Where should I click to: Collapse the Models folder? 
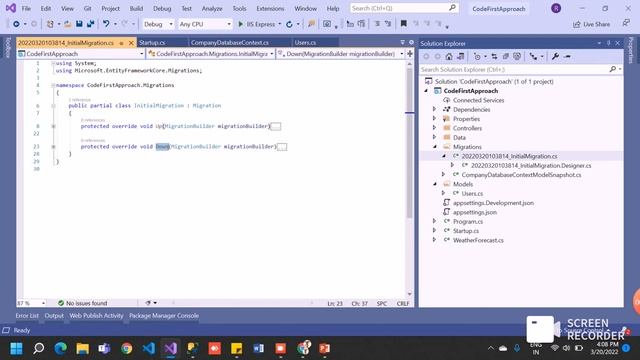pyautogui.click(x=435, y=184)
